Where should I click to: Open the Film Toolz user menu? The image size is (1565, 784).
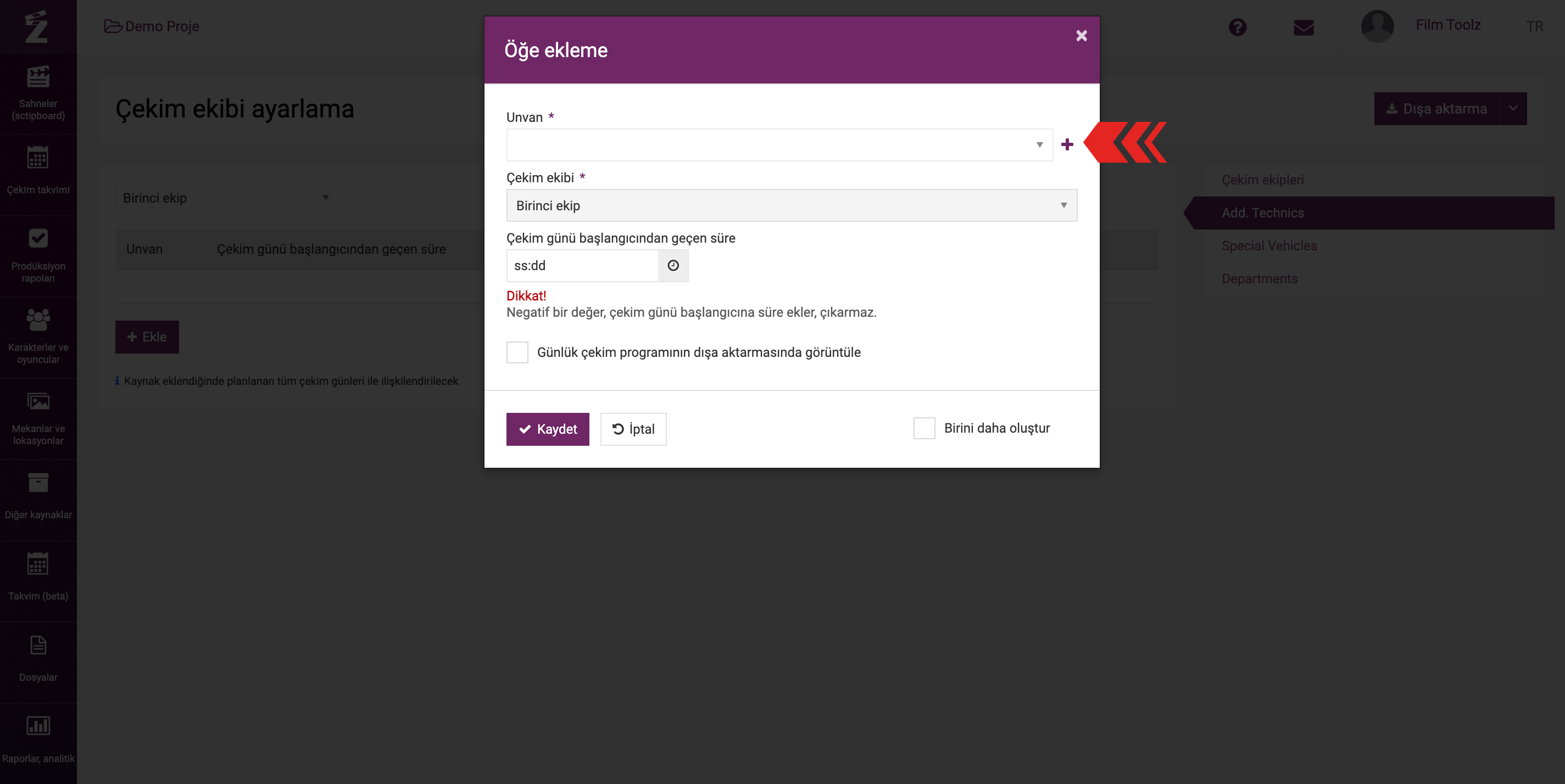[1448, 25]
